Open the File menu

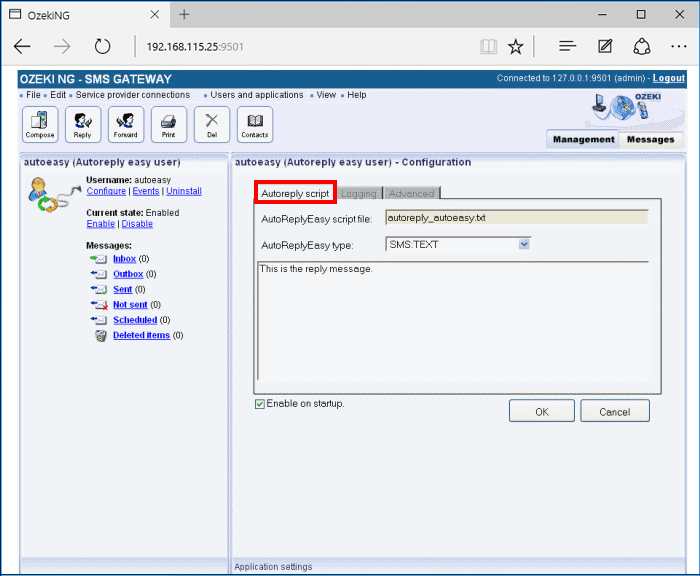coord(33,95)
